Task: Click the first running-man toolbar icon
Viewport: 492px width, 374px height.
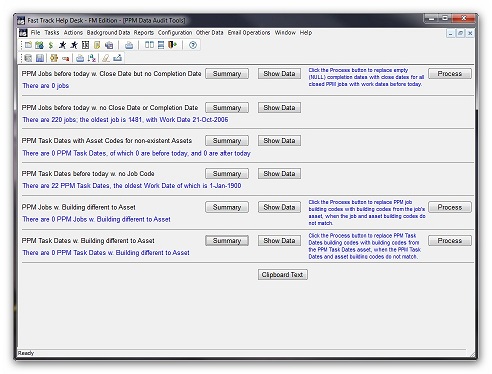Action: (62, 45)
